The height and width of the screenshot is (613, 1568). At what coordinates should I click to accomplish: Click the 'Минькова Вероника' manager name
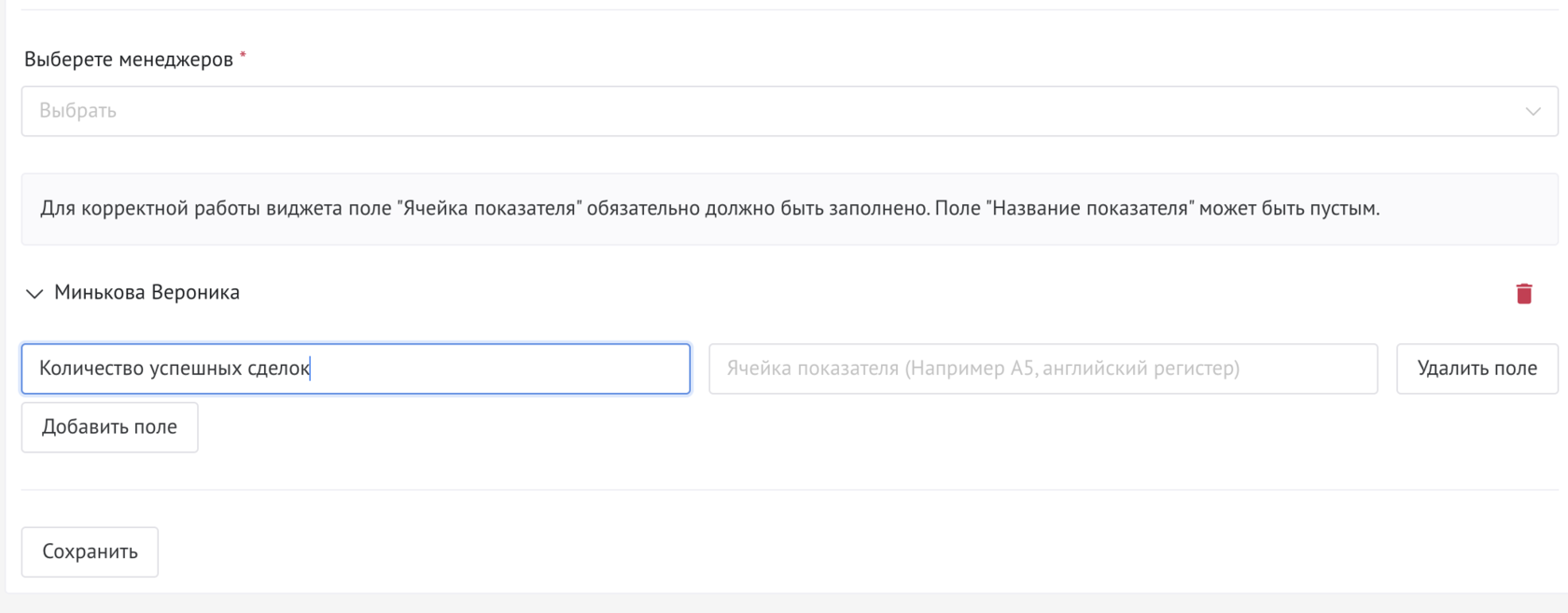coord(147,293)
